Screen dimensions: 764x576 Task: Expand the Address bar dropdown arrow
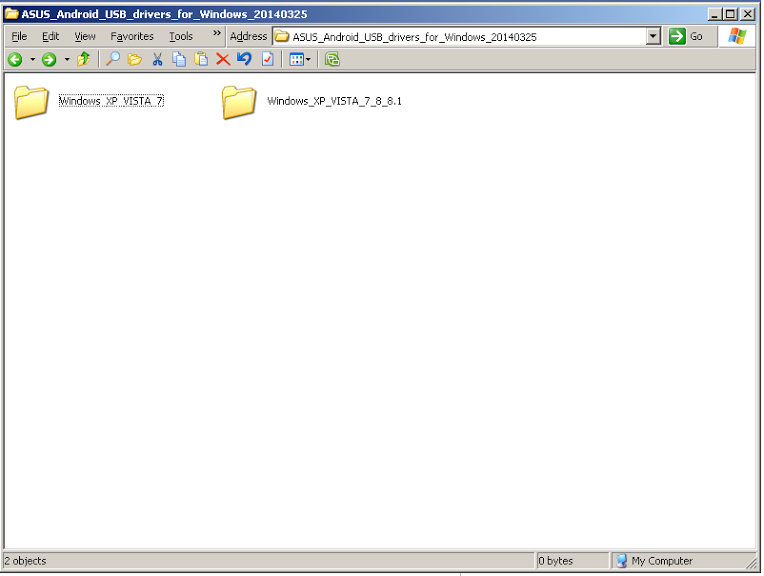tap(653, 37)
